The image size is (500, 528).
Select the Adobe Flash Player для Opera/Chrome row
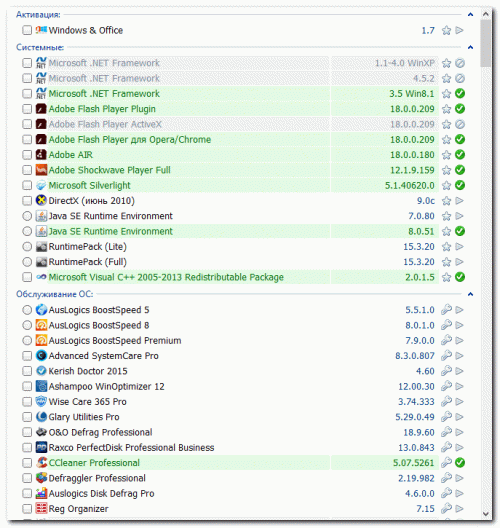pyautogui.click(x=243, y=139)
